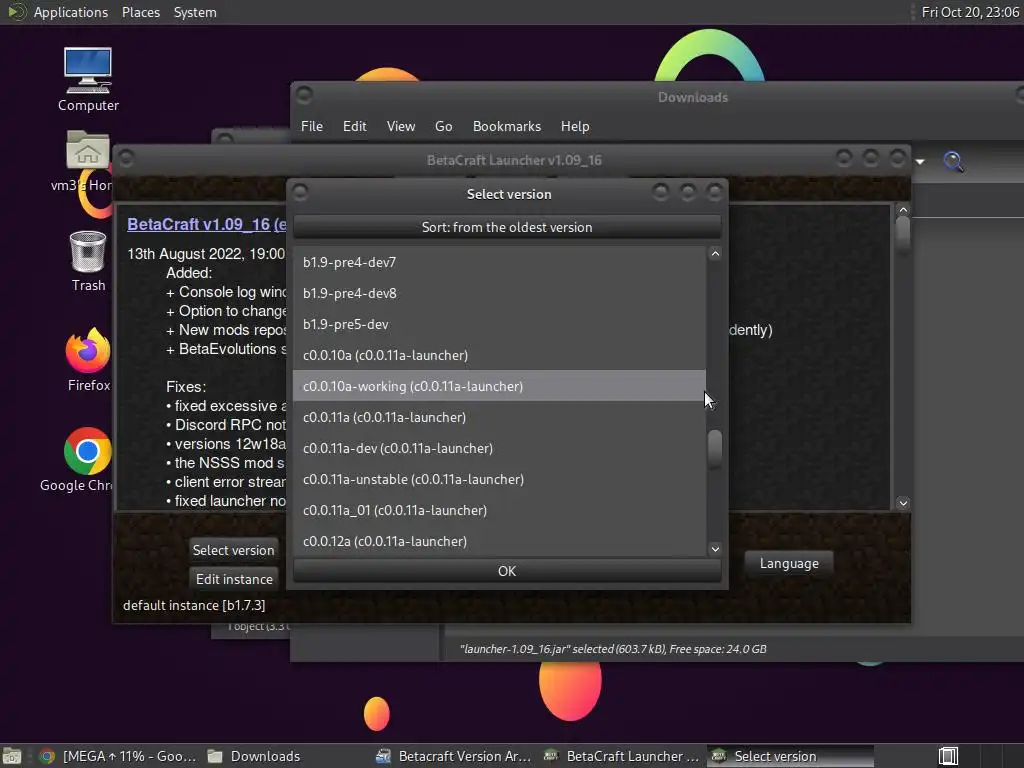
Task: Open the Edit menu in Downloads window
Action: (355, 126)
